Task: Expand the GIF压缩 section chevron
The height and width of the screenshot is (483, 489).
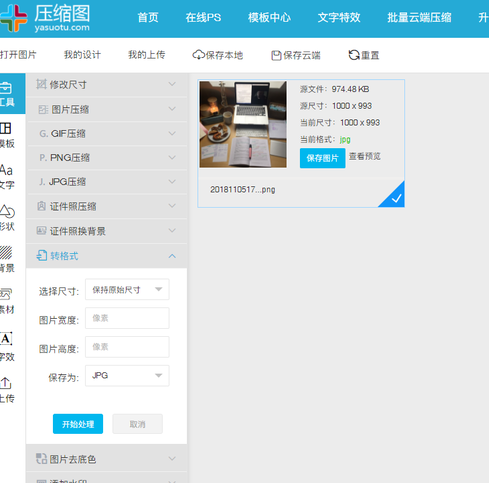Action: pos(172,133)
